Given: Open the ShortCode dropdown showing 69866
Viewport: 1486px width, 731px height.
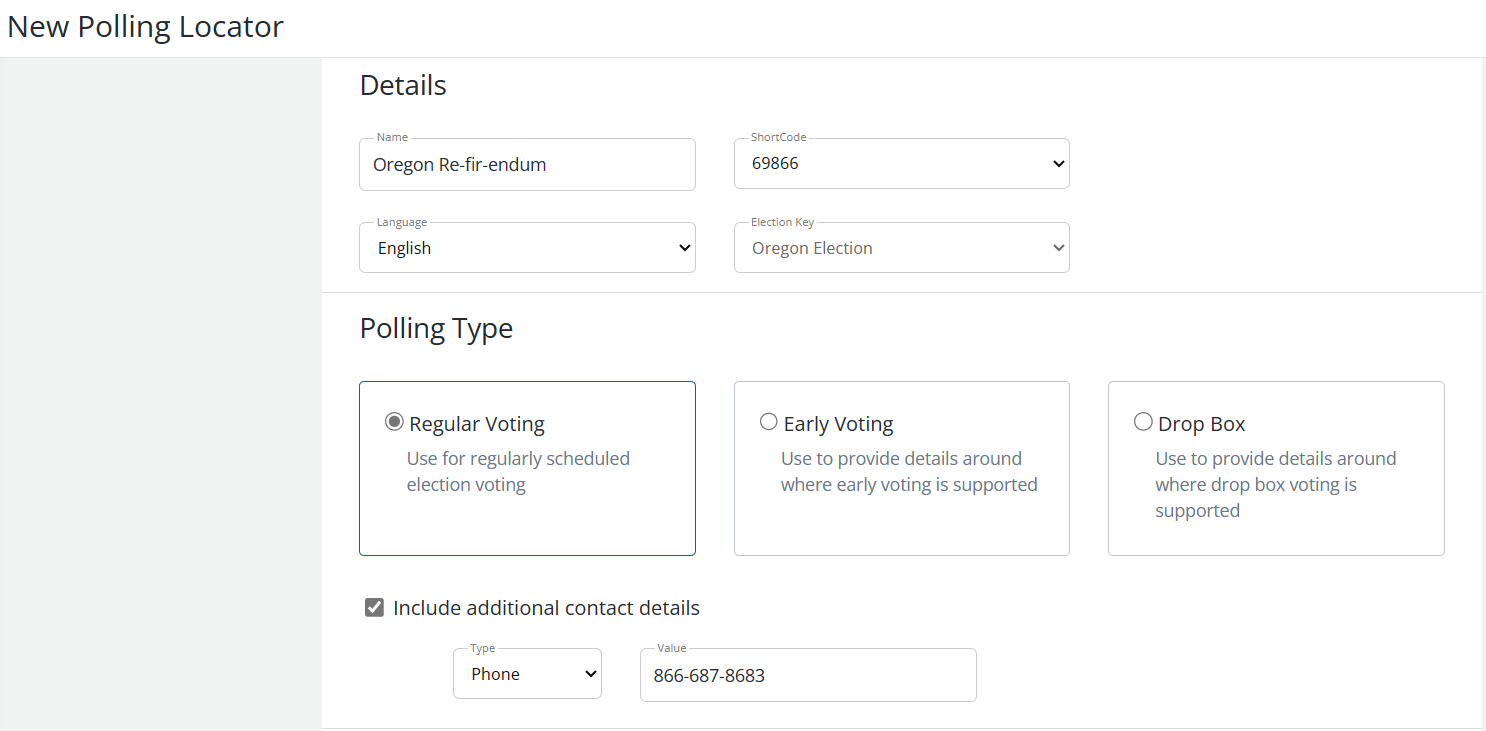Looking at the screenshot, I should 900,163.
